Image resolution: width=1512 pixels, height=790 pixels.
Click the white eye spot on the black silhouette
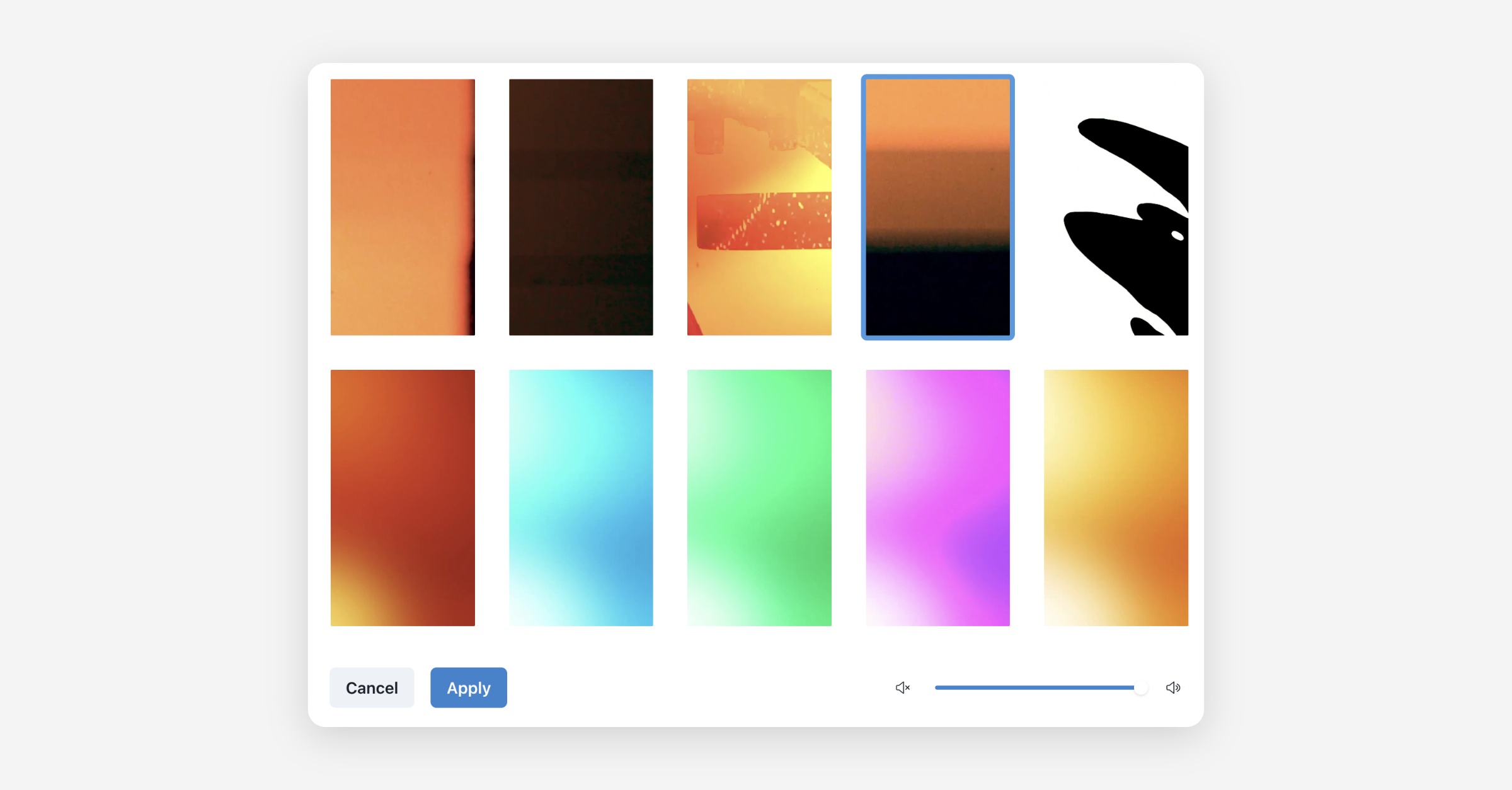pos(1177,236)
